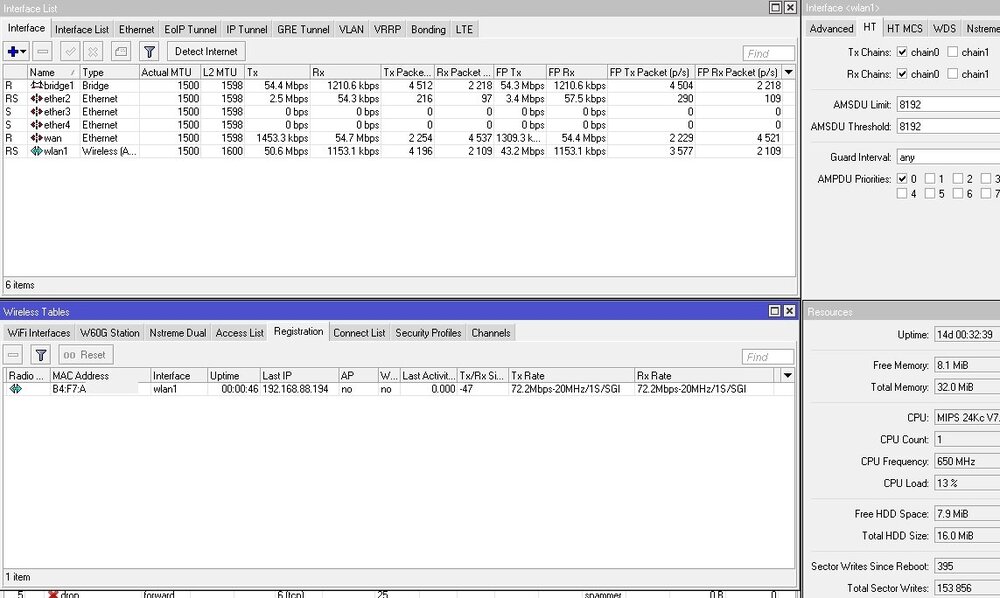The image size is (1000, 598).
Task: Toggle AMPDU Priorities 1 checkbox
Action: [931, 179]
